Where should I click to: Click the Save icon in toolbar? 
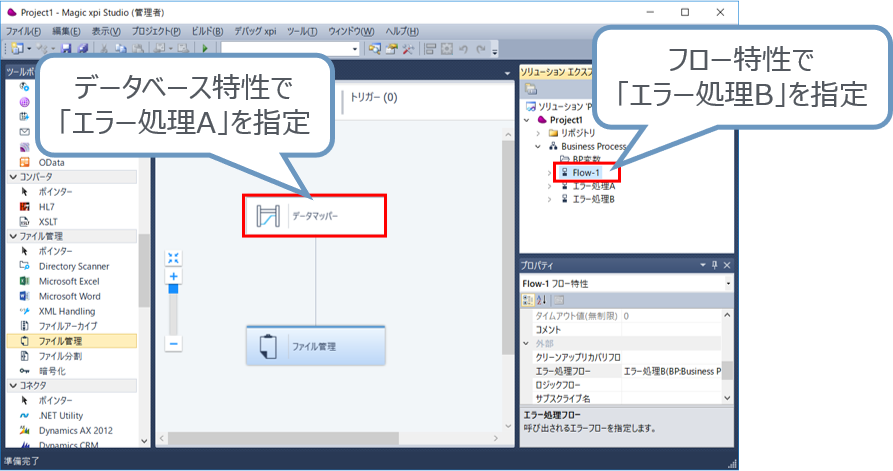coord(66,48)
